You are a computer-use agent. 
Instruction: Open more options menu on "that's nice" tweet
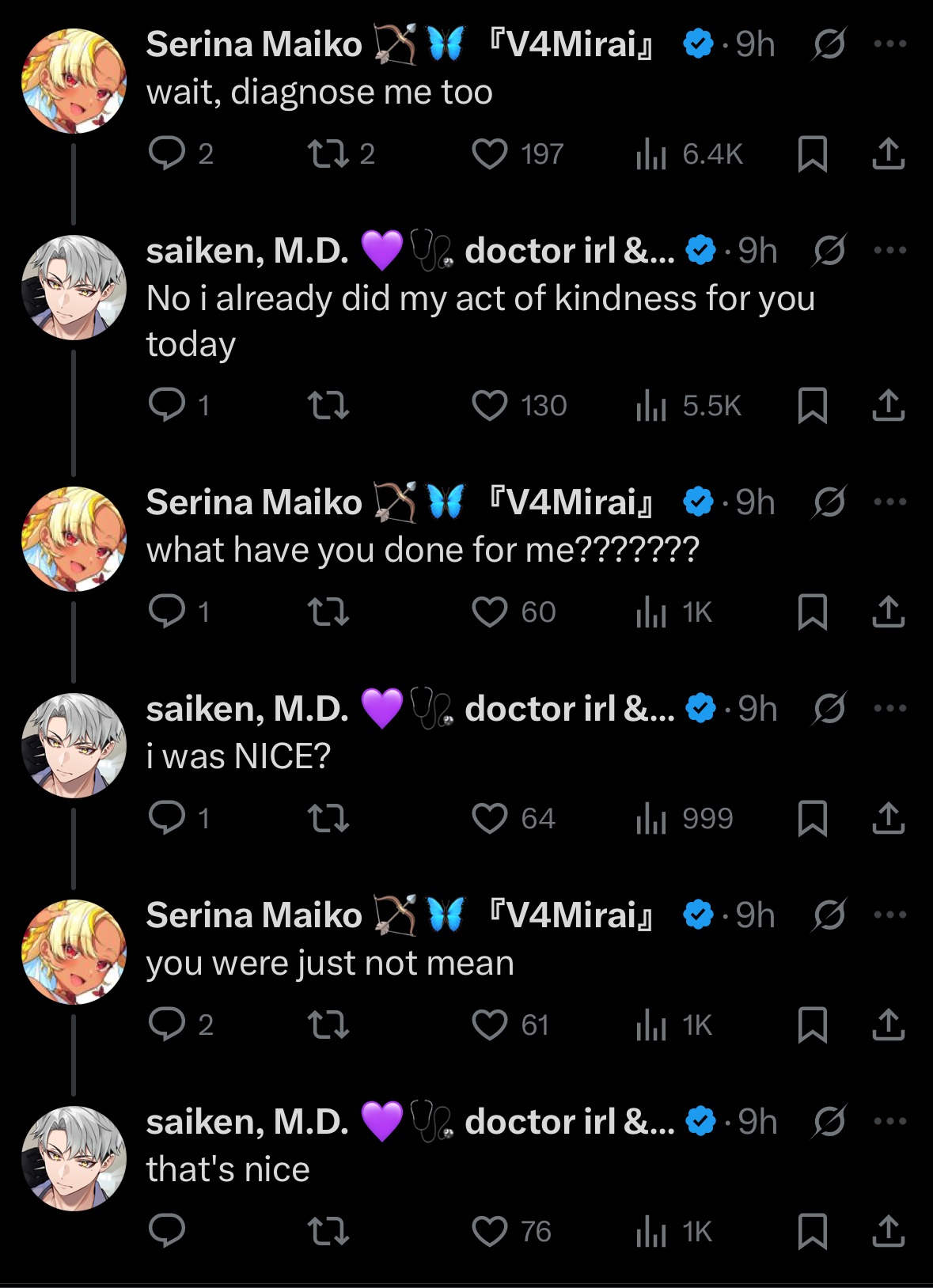tap(890, 1121)
